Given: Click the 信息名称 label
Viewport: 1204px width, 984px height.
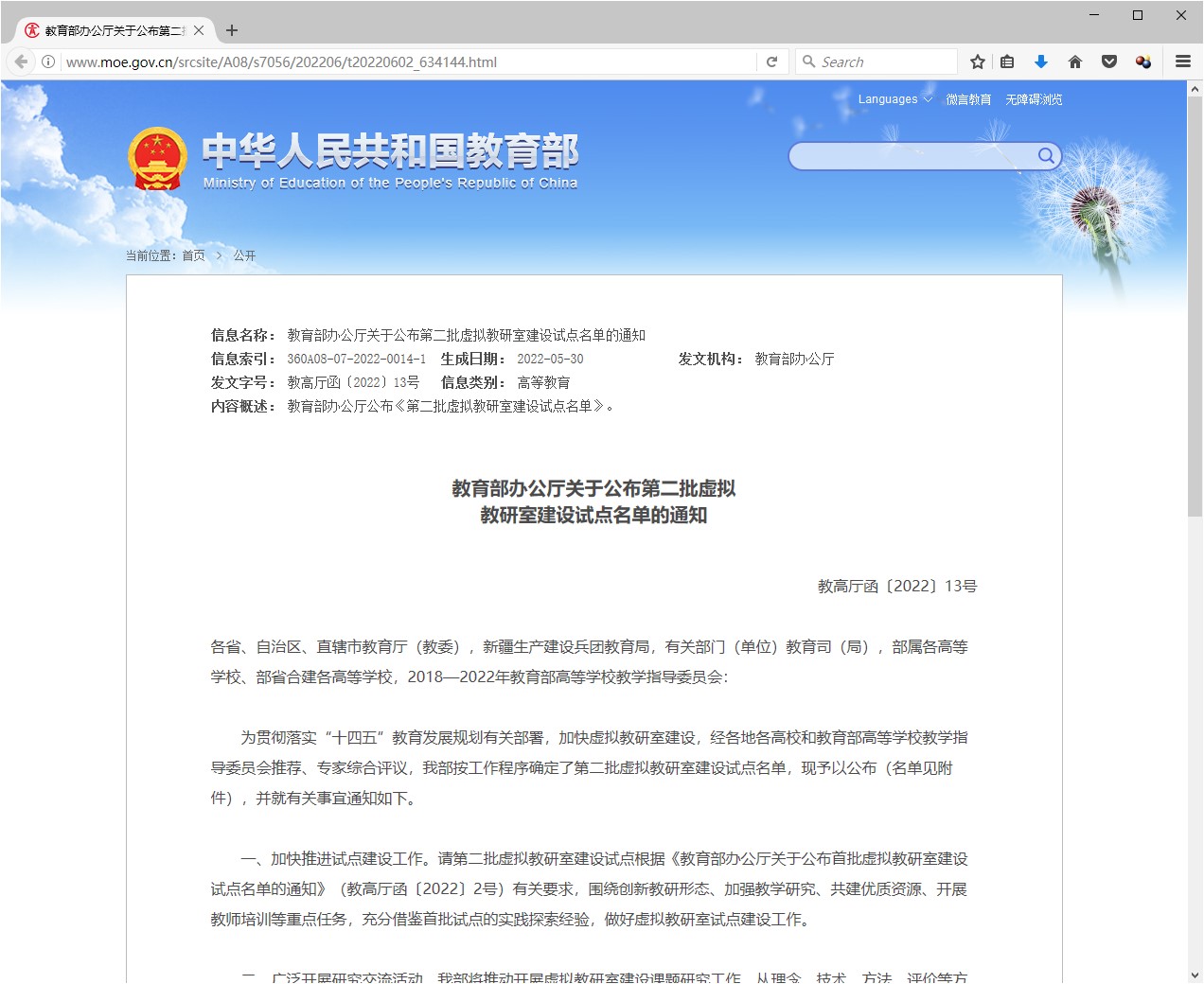Looking at the screenshot, I should (x=243, y=336).
